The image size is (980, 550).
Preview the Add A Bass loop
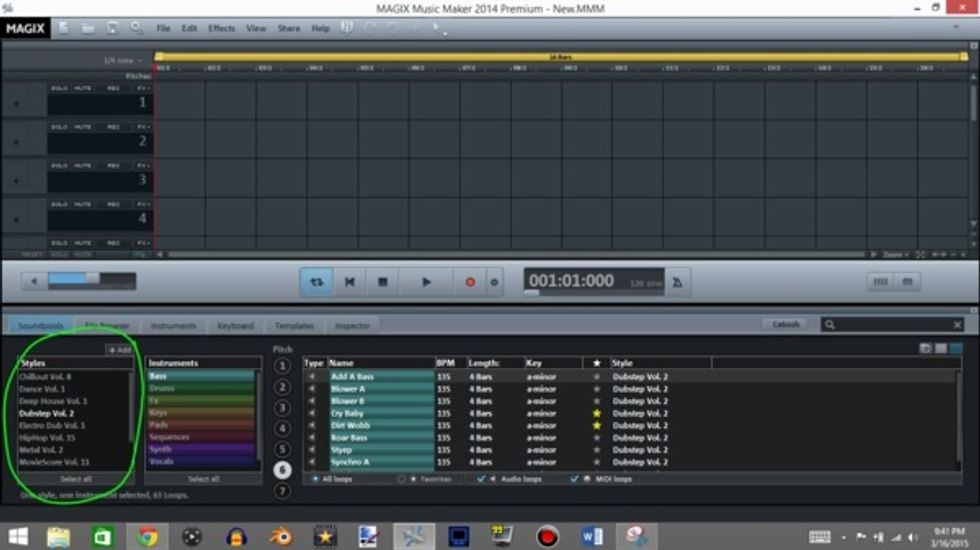(x=312, y=377)
